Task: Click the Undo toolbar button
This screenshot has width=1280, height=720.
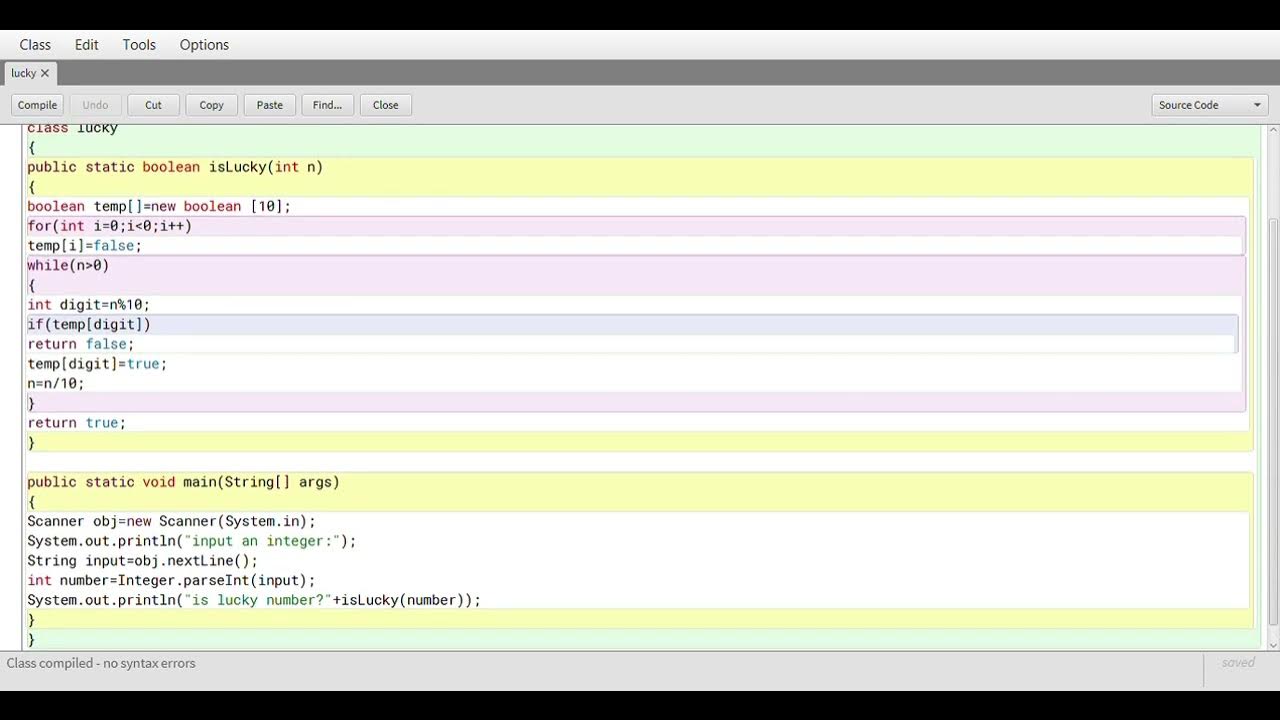Action: tap(95, 105)
